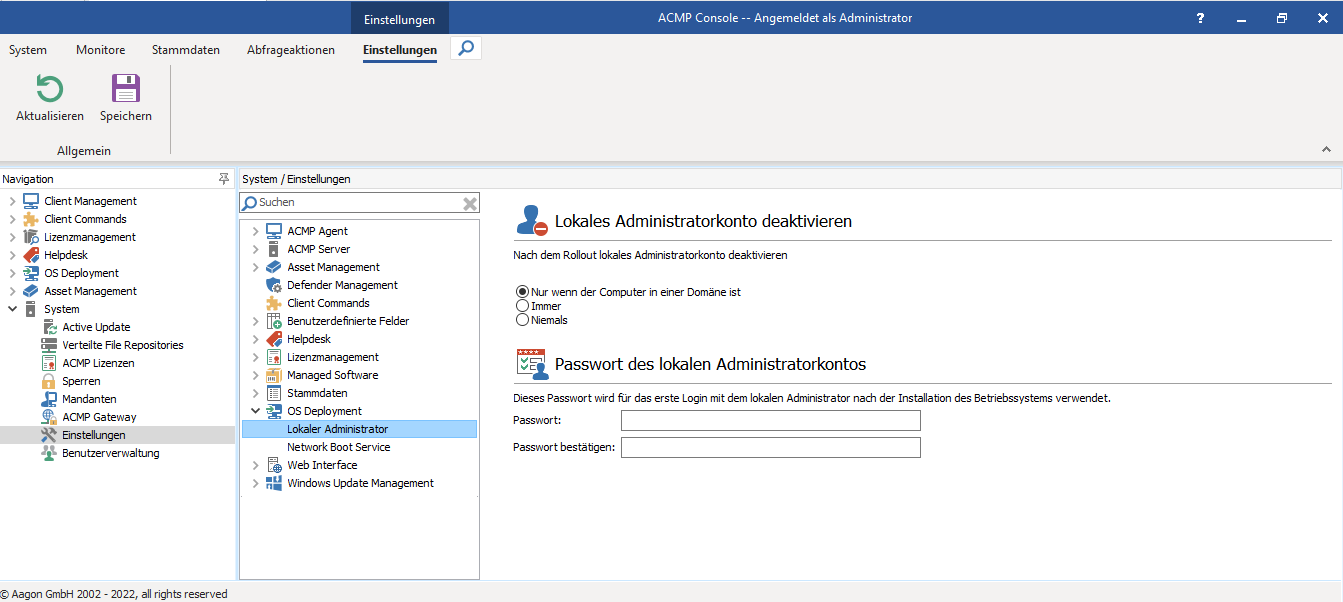Click the Helpdesk icon in the navigation

(x=30, y=254)
